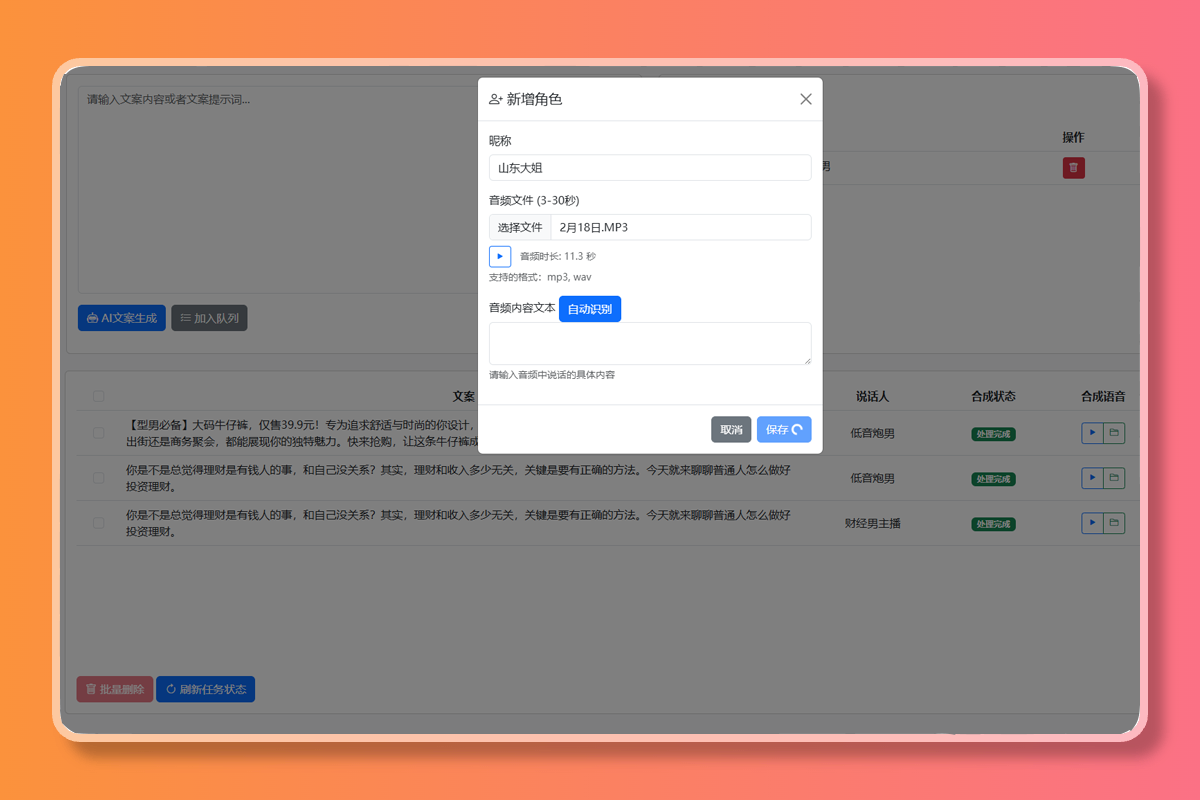Open folder for the 财经男主播 row audio

[x=1114, y=523]
